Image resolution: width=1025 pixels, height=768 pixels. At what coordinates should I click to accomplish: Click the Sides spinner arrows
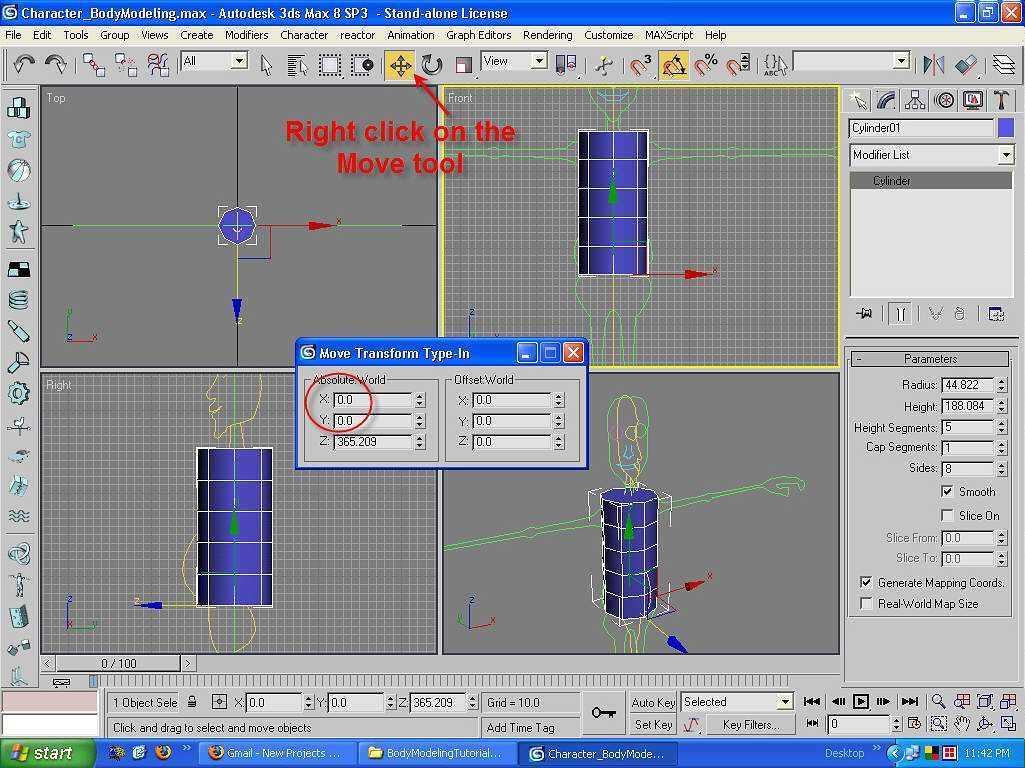[1001, 468]
